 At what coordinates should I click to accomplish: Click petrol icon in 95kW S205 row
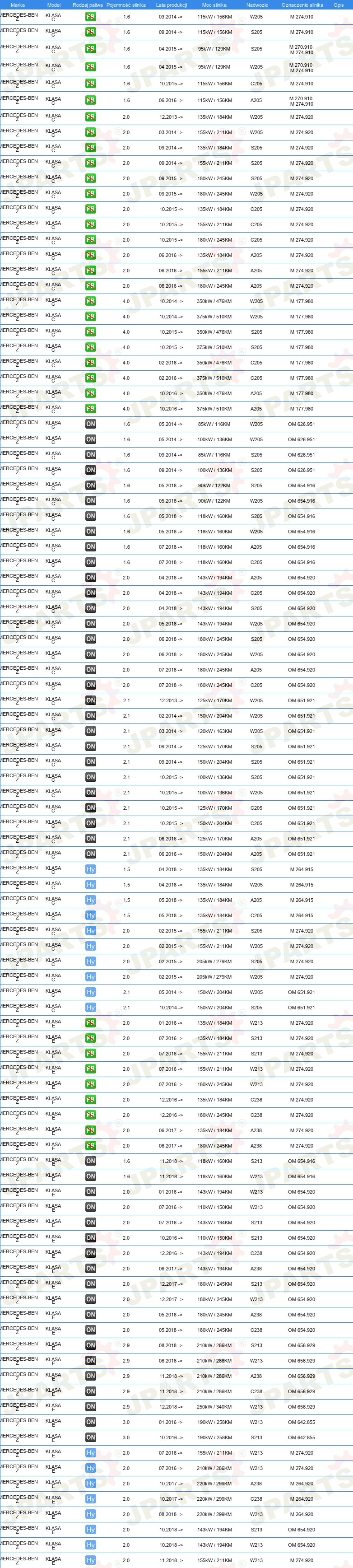(90, 49)
